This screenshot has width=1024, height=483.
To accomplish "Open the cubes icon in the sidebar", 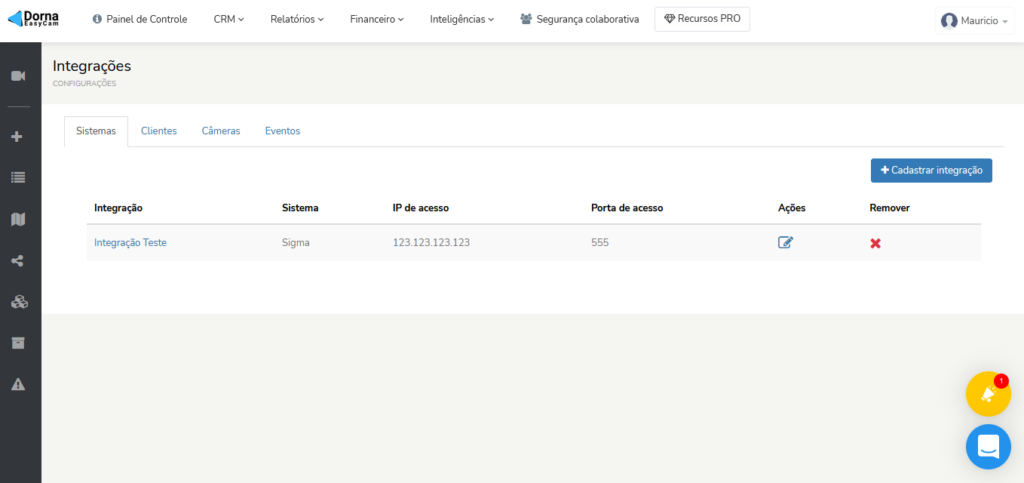I will [x=19, y=302].
